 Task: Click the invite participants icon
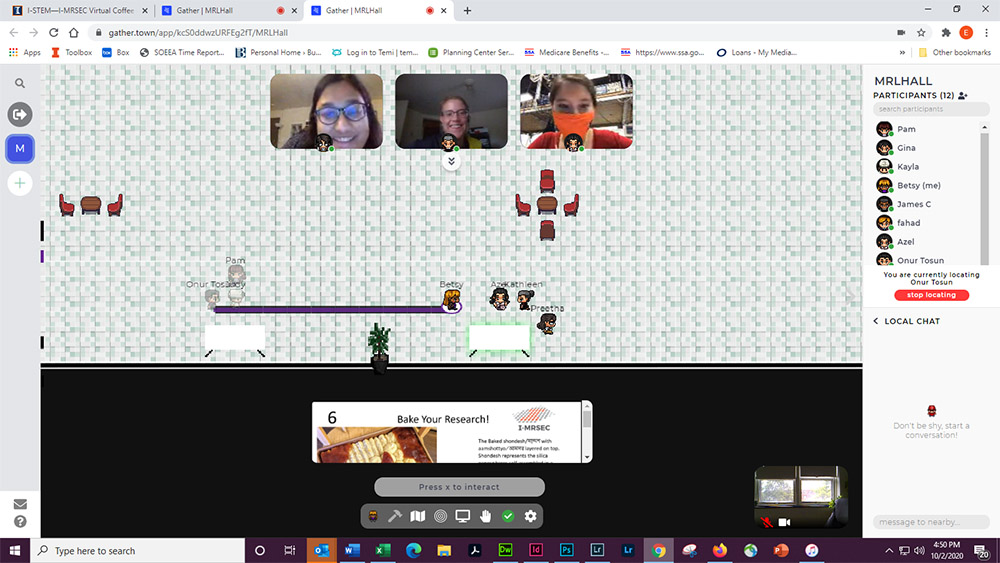pyautogui.click(x=963, y=95)
